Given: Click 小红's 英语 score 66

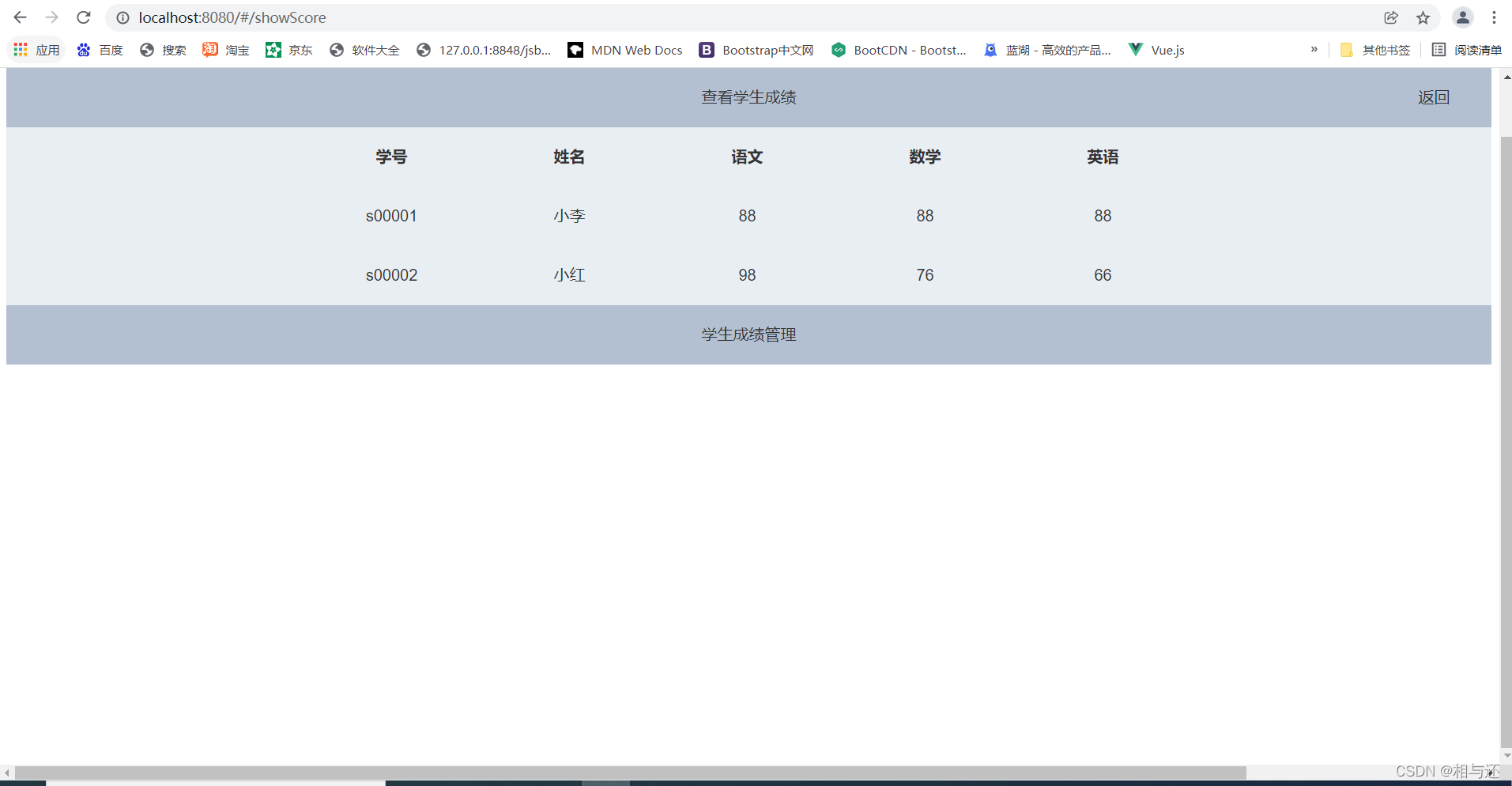Looking at the screenshot, I should (1103, 275).
